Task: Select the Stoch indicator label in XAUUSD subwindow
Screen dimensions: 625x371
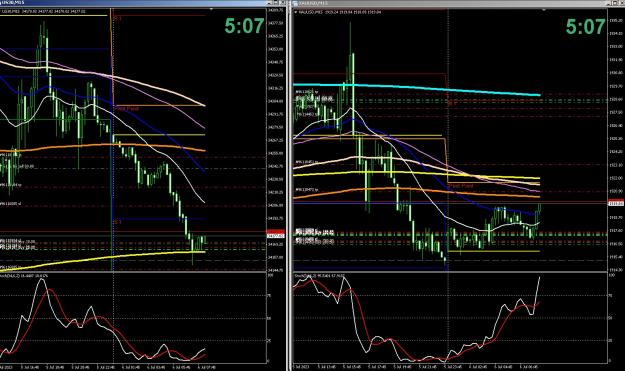Action: (x=320, y=275)
